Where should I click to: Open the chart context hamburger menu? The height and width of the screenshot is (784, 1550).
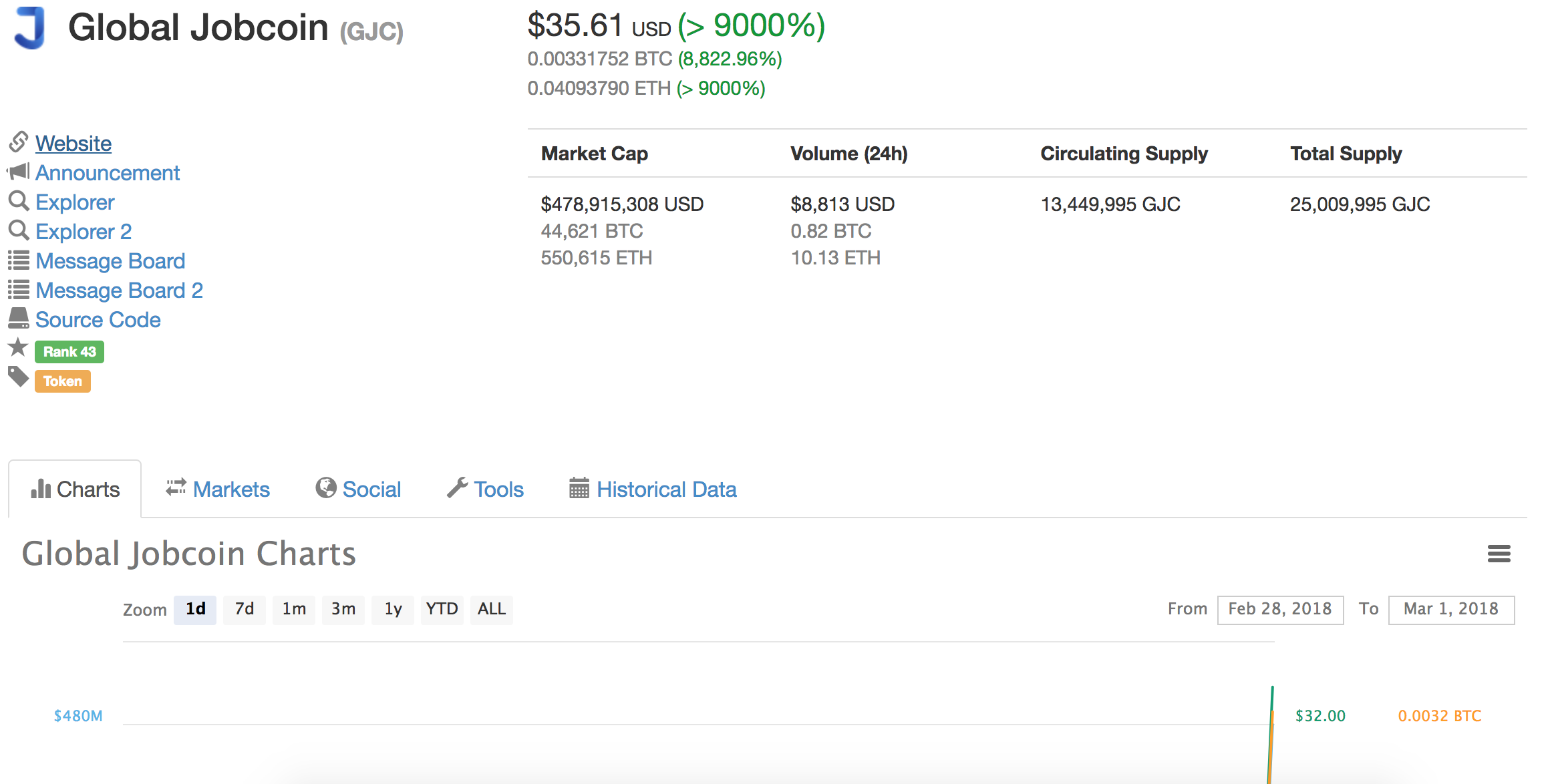1499,554
